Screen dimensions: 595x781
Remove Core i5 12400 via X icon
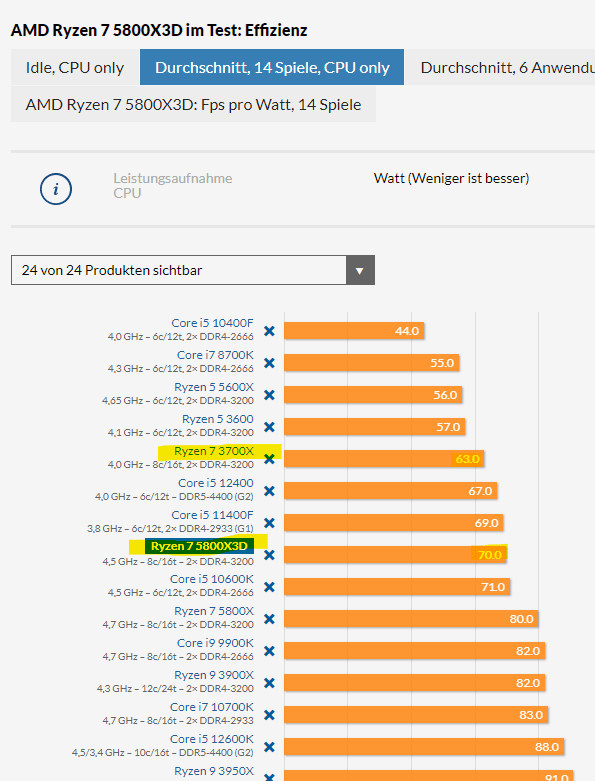pos(269,491)
